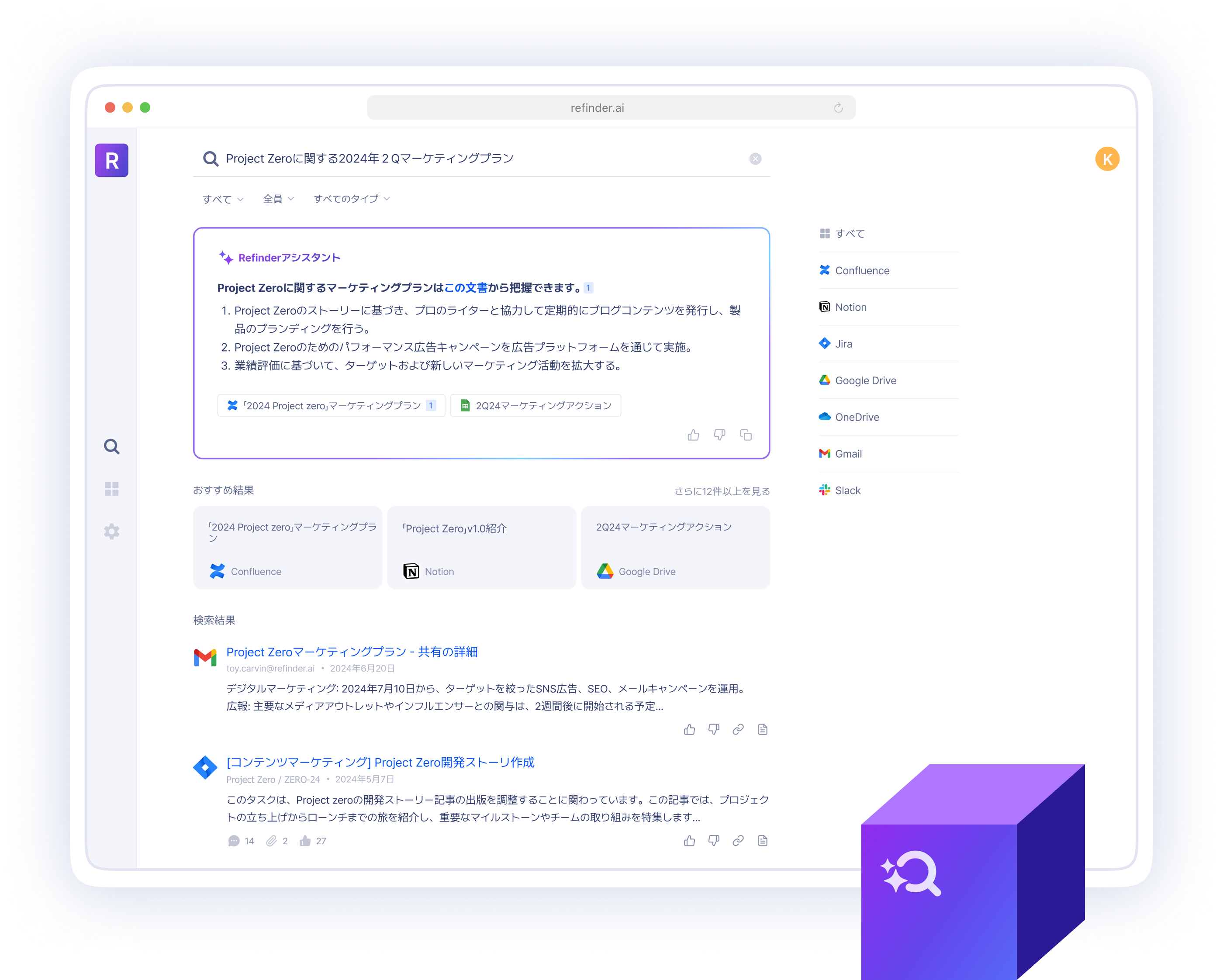Screen dimensions: 1223x980
Task: Like the Refinder assistant answer
Action: (693, 435)
